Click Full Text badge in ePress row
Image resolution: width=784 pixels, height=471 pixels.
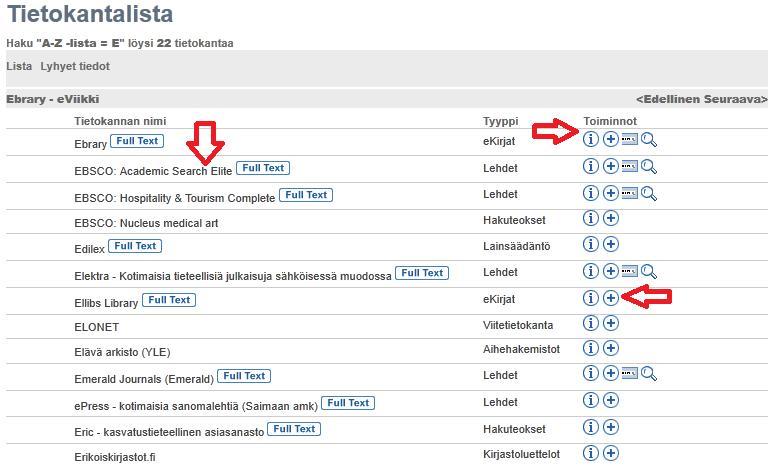pyautogui.click(x=348, y=403)
